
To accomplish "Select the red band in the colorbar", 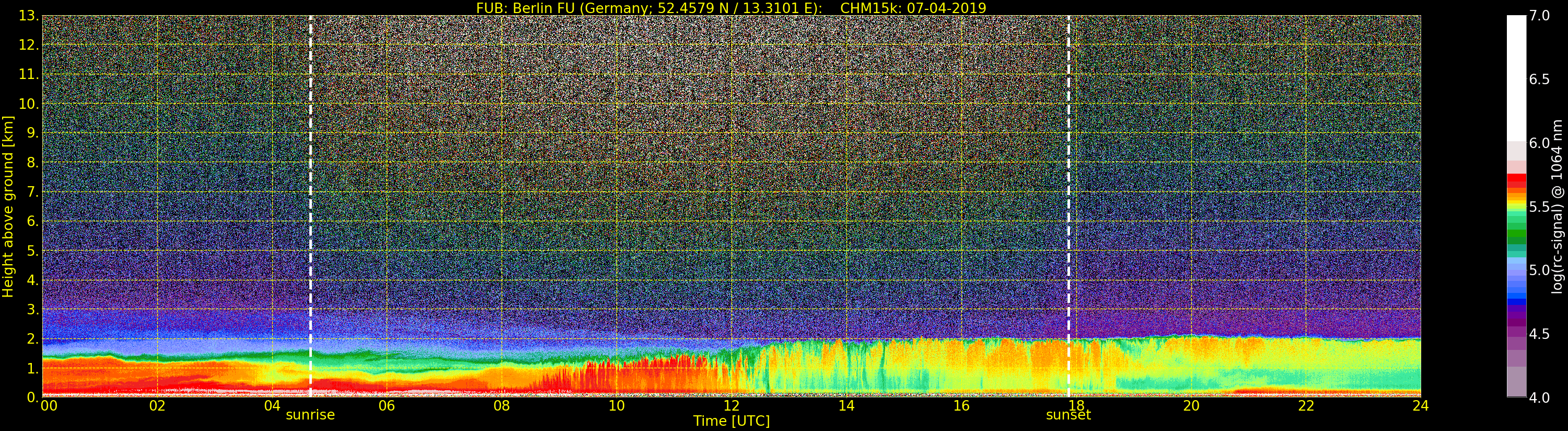I will click(1516, 180).
